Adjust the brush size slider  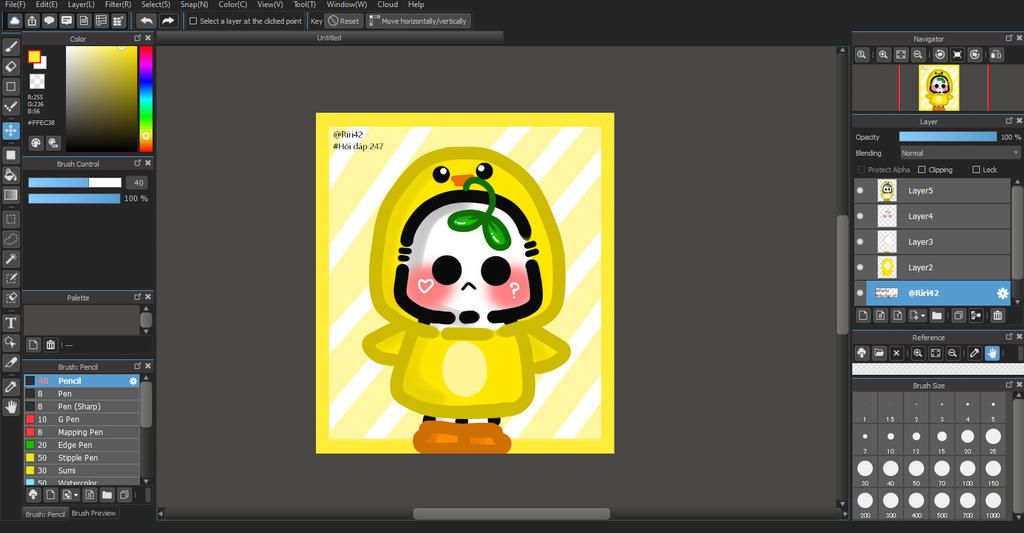click(x=74, y=183)
